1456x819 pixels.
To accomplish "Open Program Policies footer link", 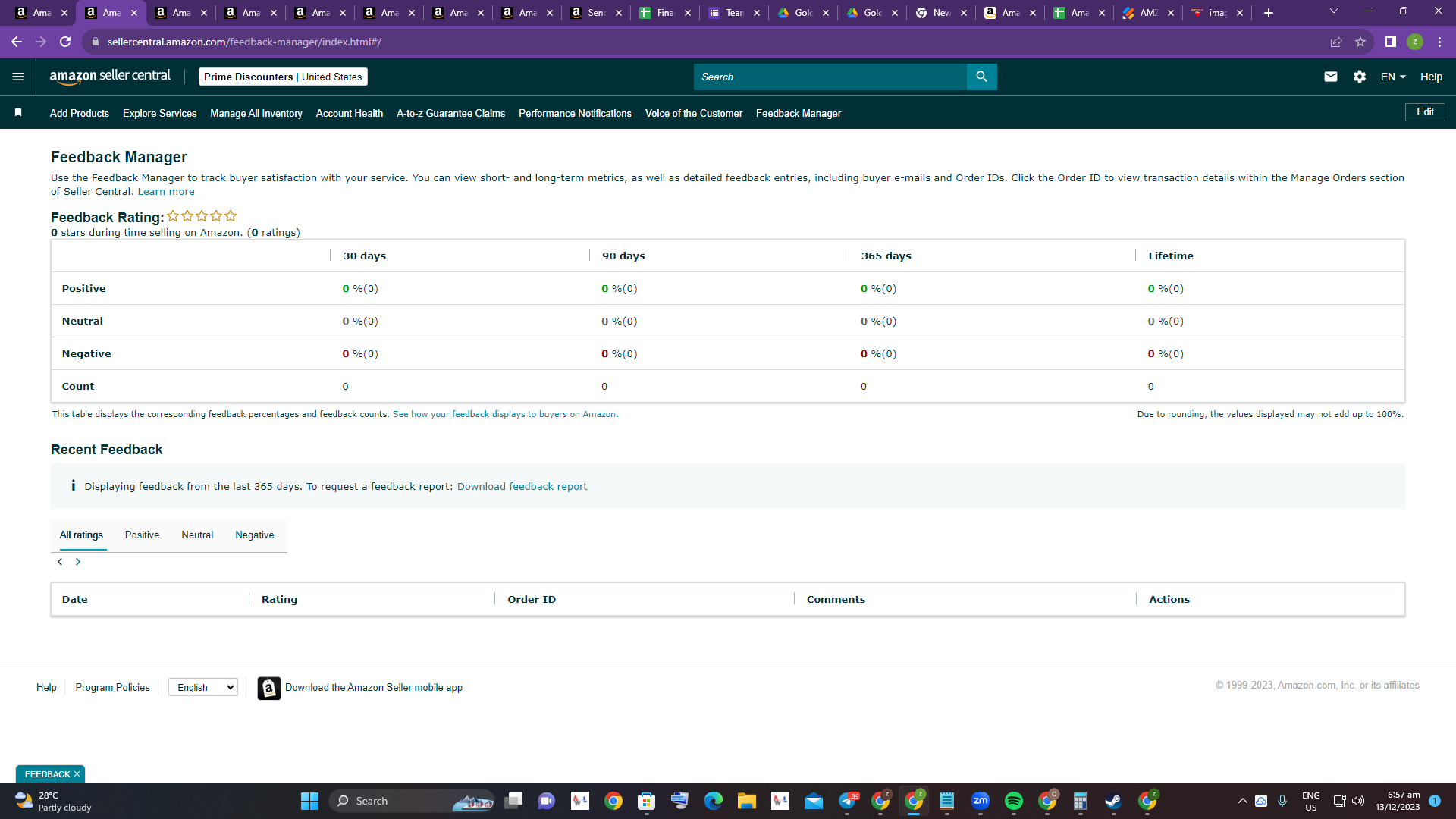I will point(112,688).
